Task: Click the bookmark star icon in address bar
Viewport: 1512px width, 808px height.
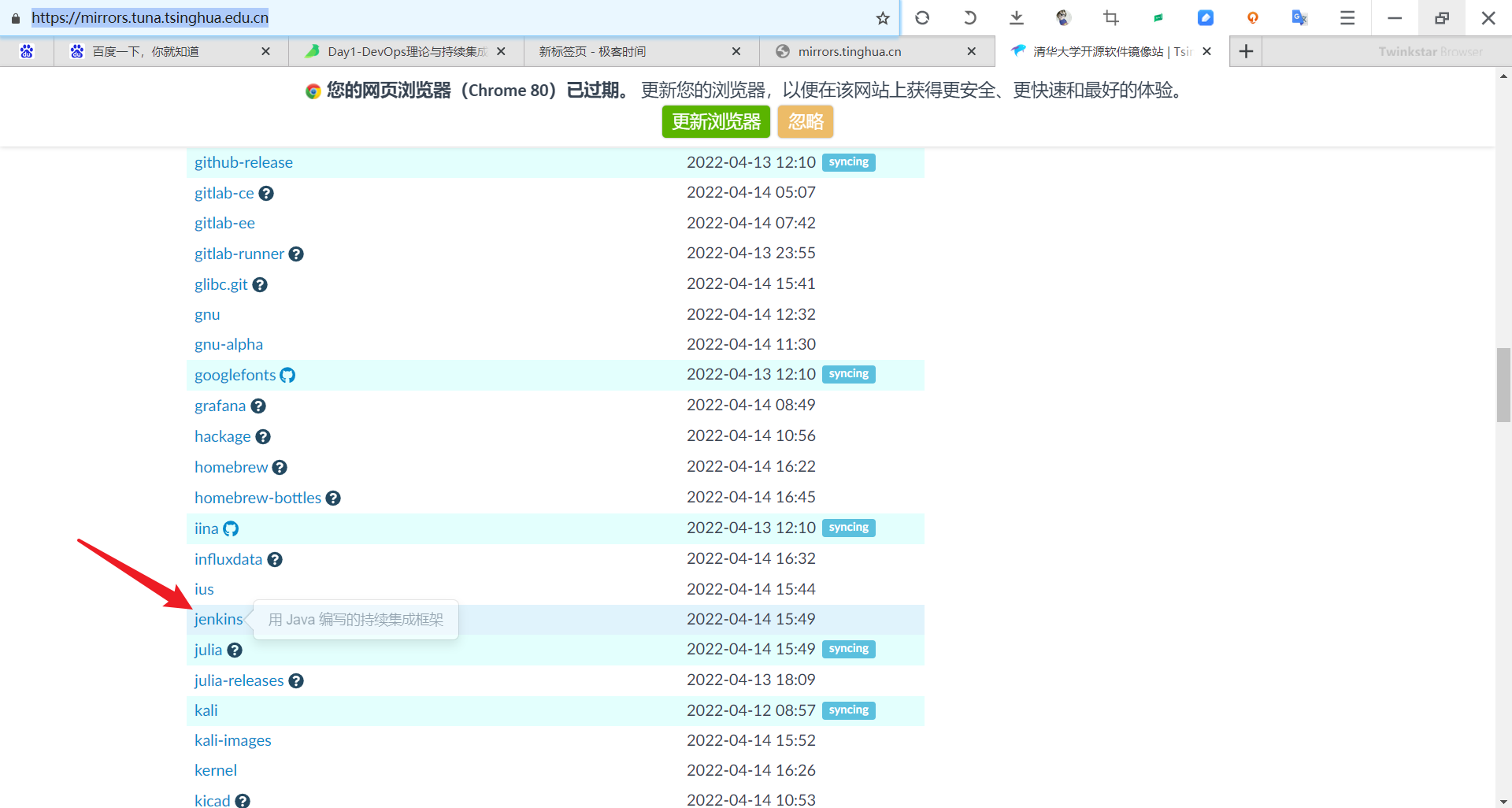Action: (x=883, y=18)
